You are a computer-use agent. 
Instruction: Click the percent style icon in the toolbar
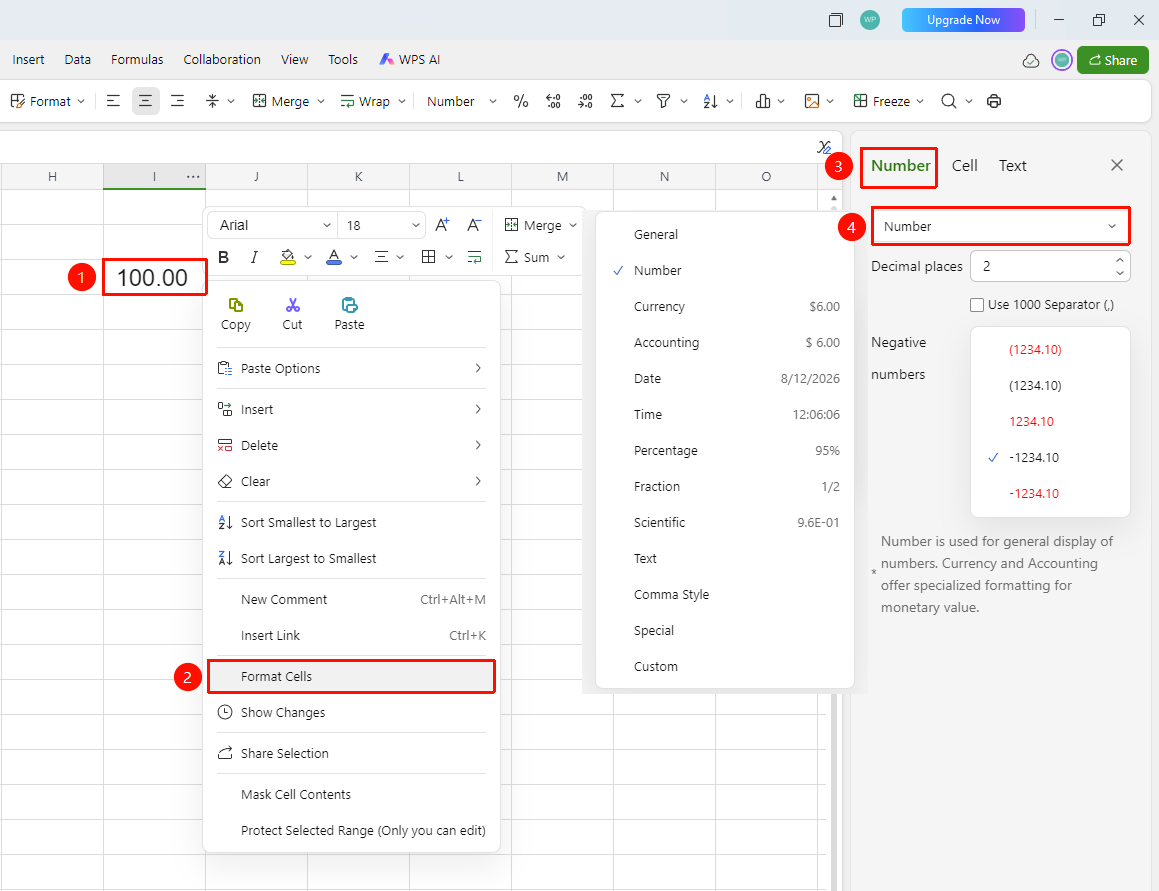520,101
